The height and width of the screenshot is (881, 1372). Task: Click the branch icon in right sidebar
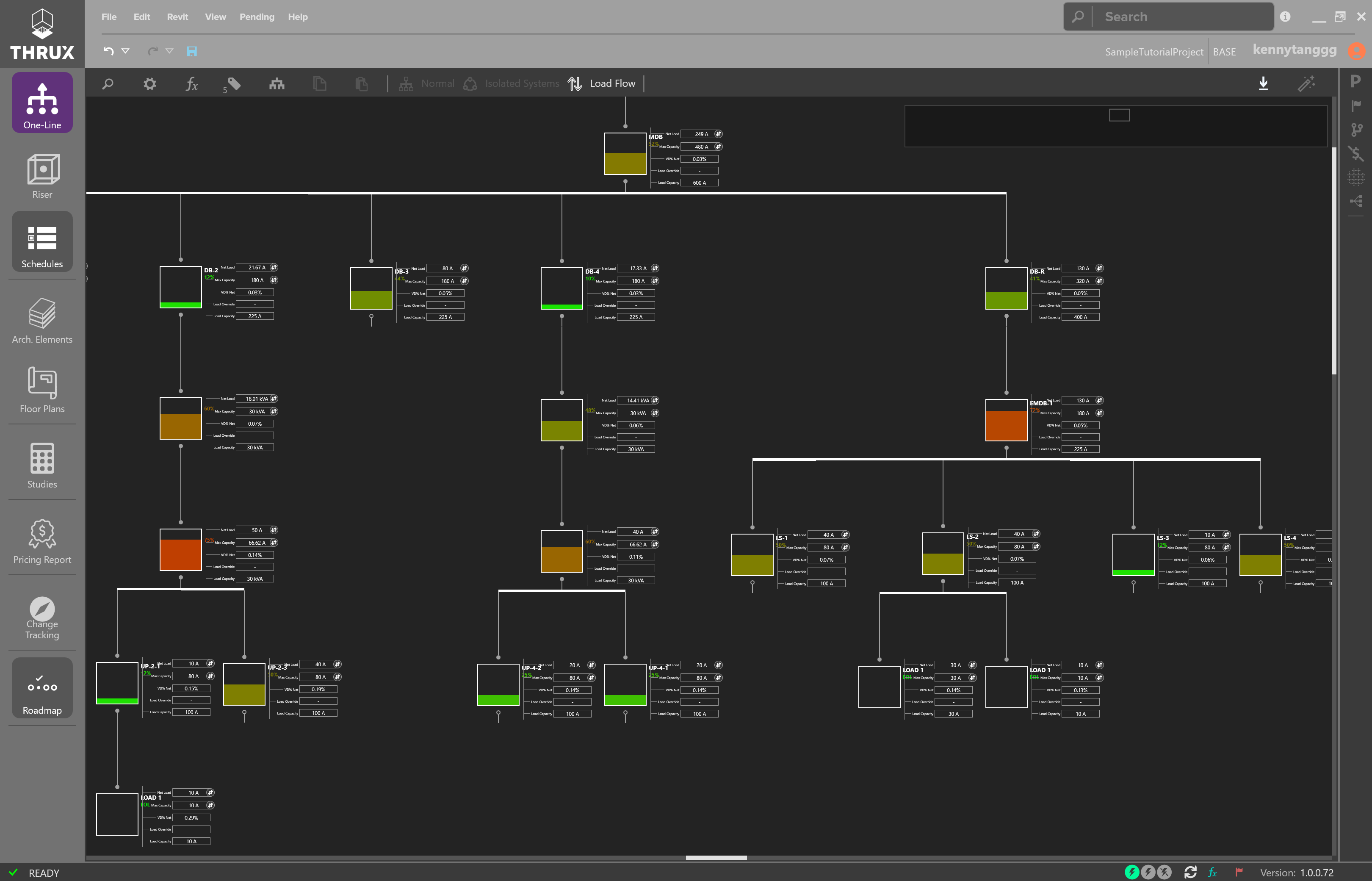(1356, 130)
